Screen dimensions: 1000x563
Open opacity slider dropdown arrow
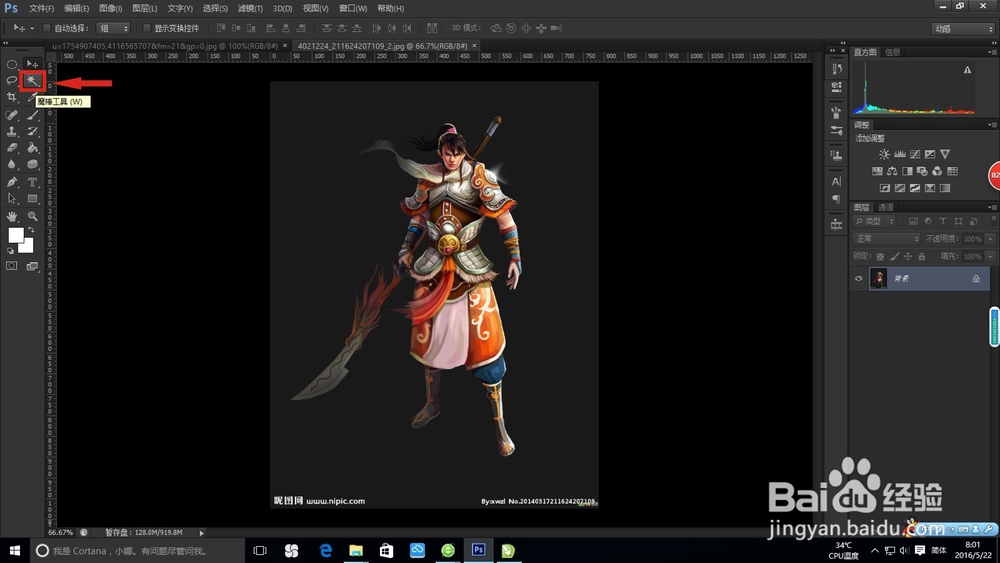[990, 238]
